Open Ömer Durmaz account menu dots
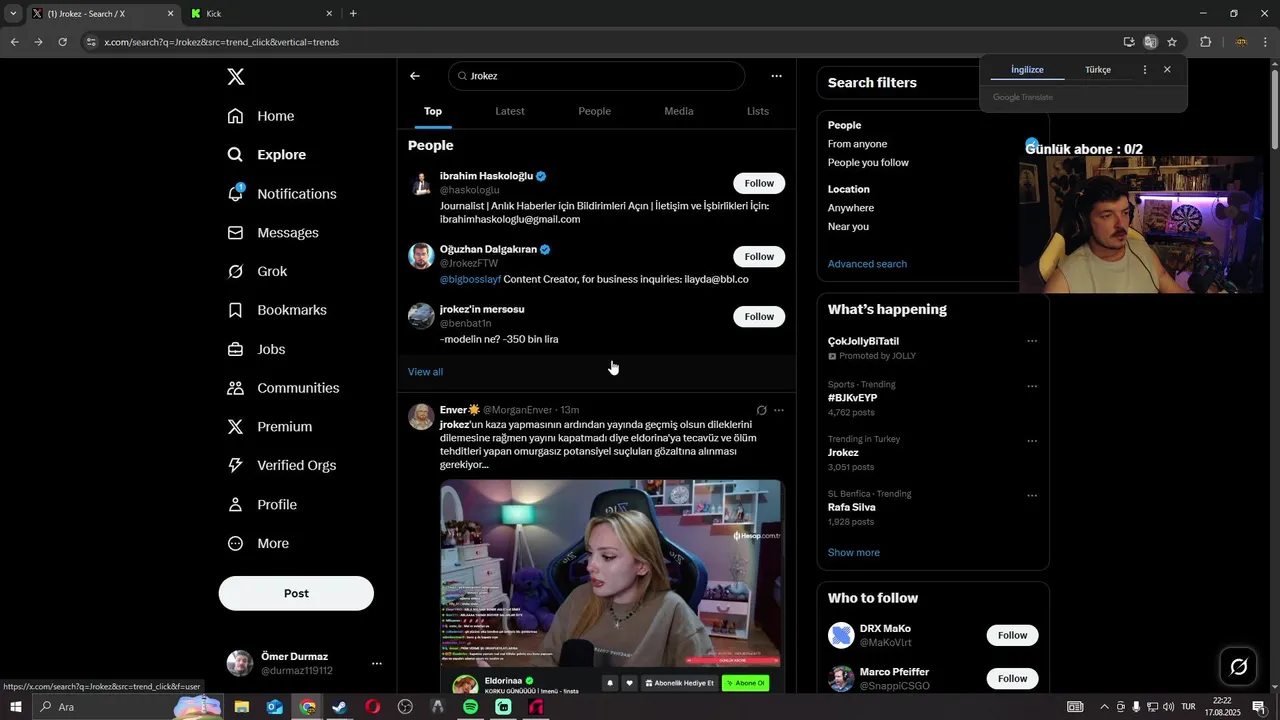Image resolution: width=1280 pixels, height=720 pixels. [x=377, y=664]
